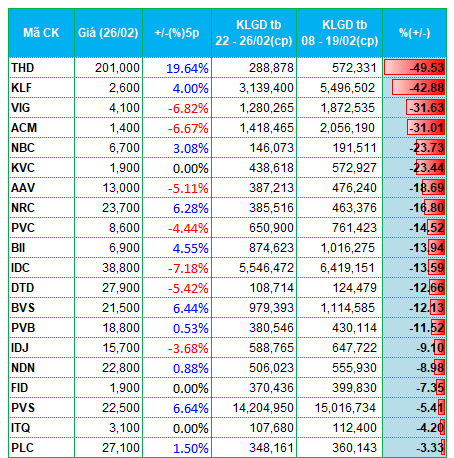
Task: Click the PLC ticker cell
Action: pos(41,448)
